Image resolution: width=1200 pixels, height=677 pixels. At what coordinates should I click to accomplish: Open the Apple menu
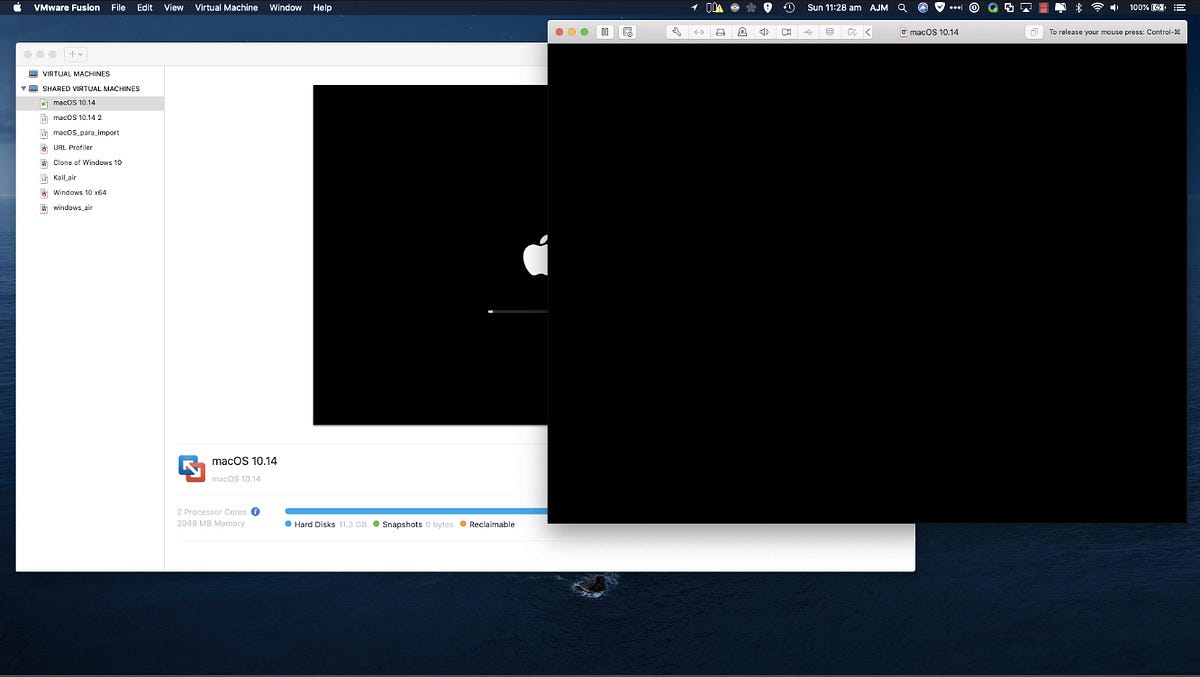tap(17, 7)
